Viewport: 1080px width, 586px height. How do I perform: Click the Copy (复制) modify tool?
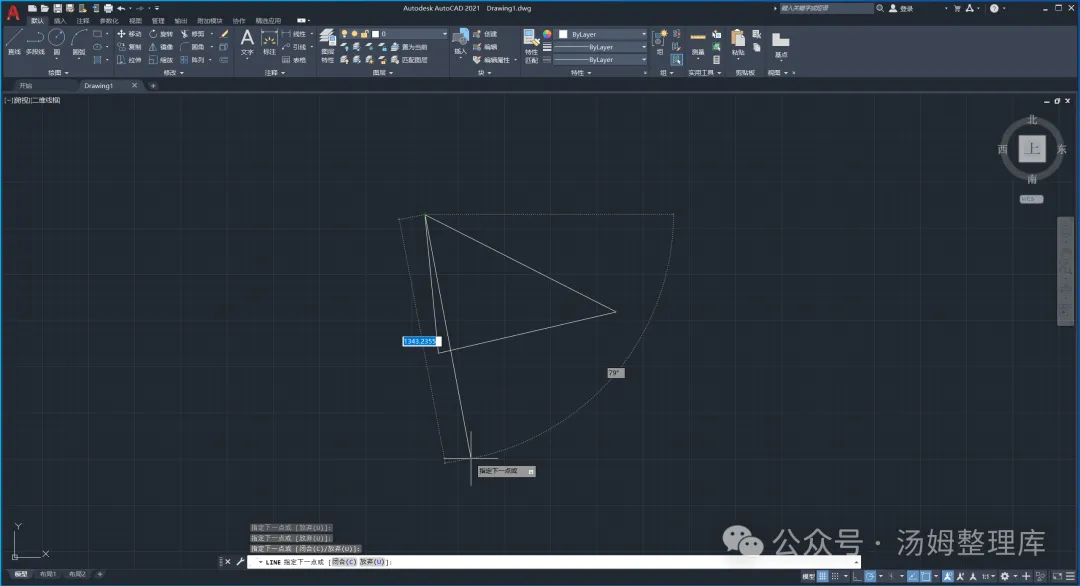pos(128,47)
